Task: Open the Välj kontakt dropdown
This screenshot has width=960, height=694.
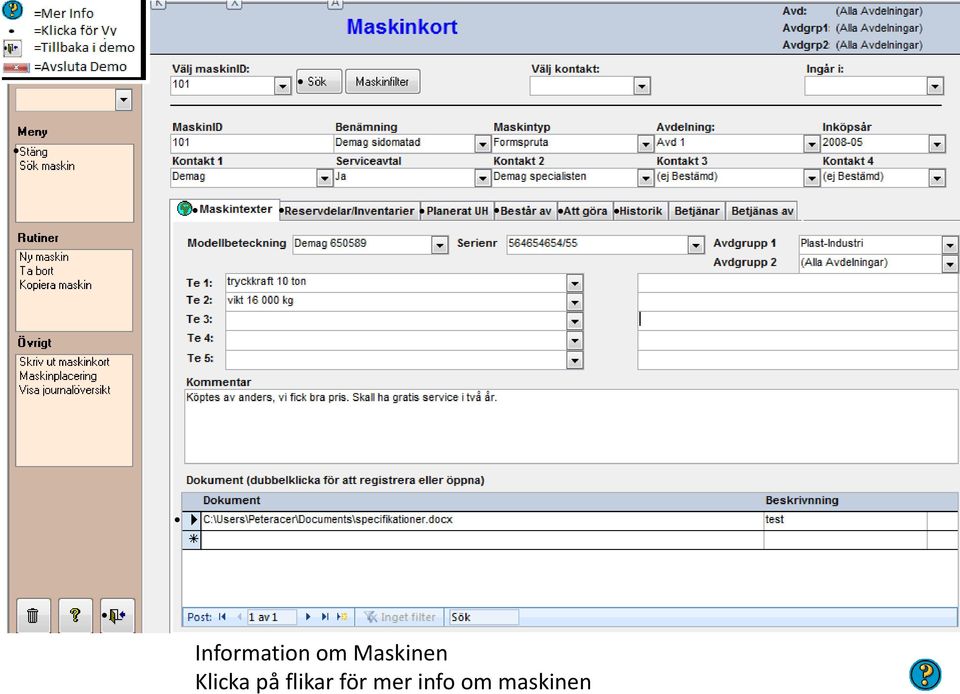Action: click(x=642, y=86)
